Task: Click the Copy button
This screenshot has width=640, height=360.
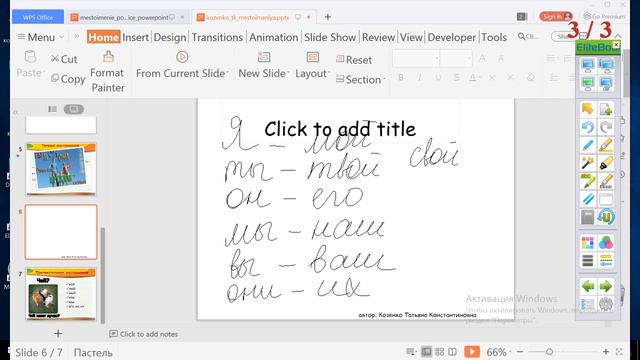Action: (x=68, y=79)
